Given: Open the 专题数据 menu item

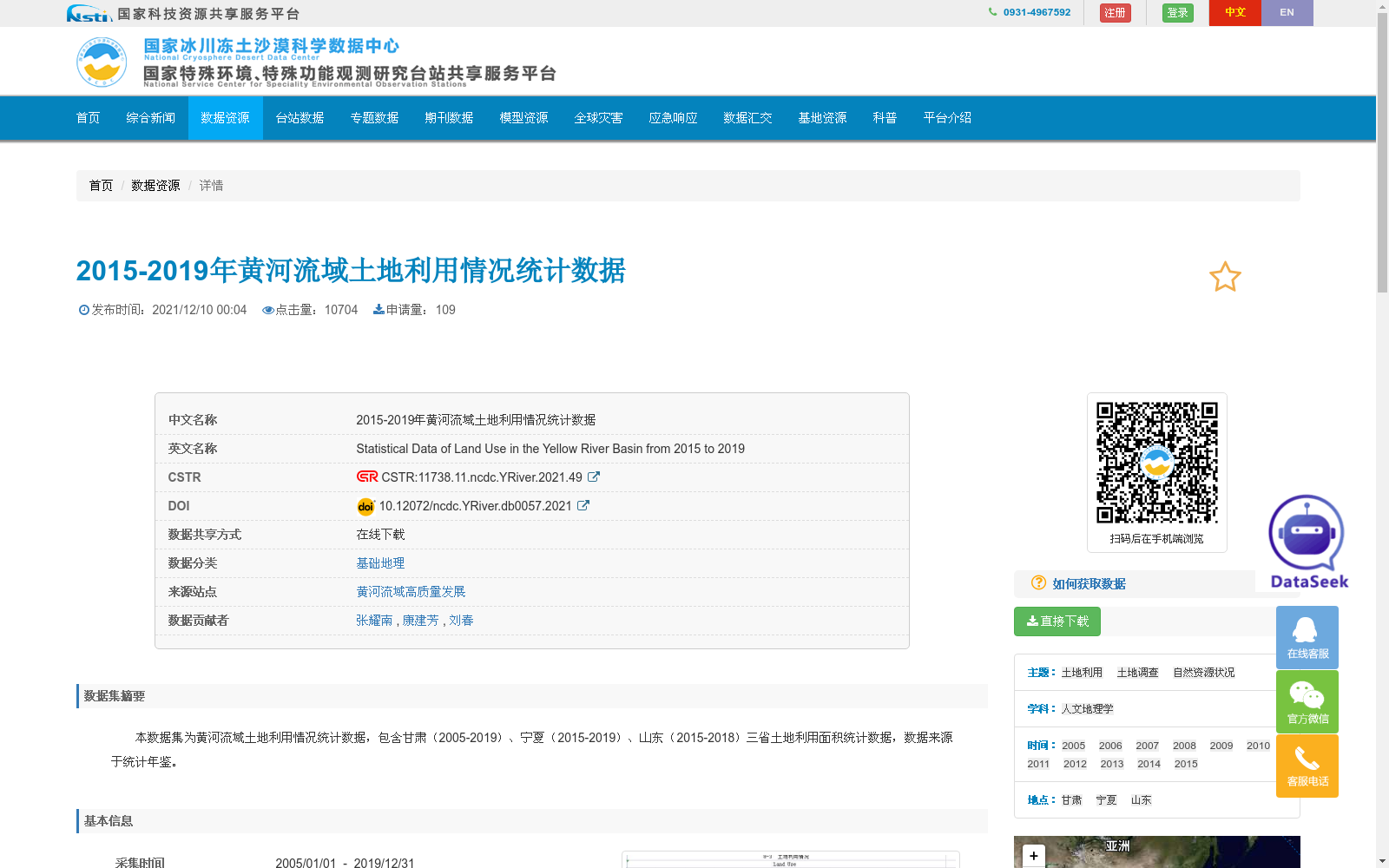Looking at the screenshot, I should coord(375,118).
